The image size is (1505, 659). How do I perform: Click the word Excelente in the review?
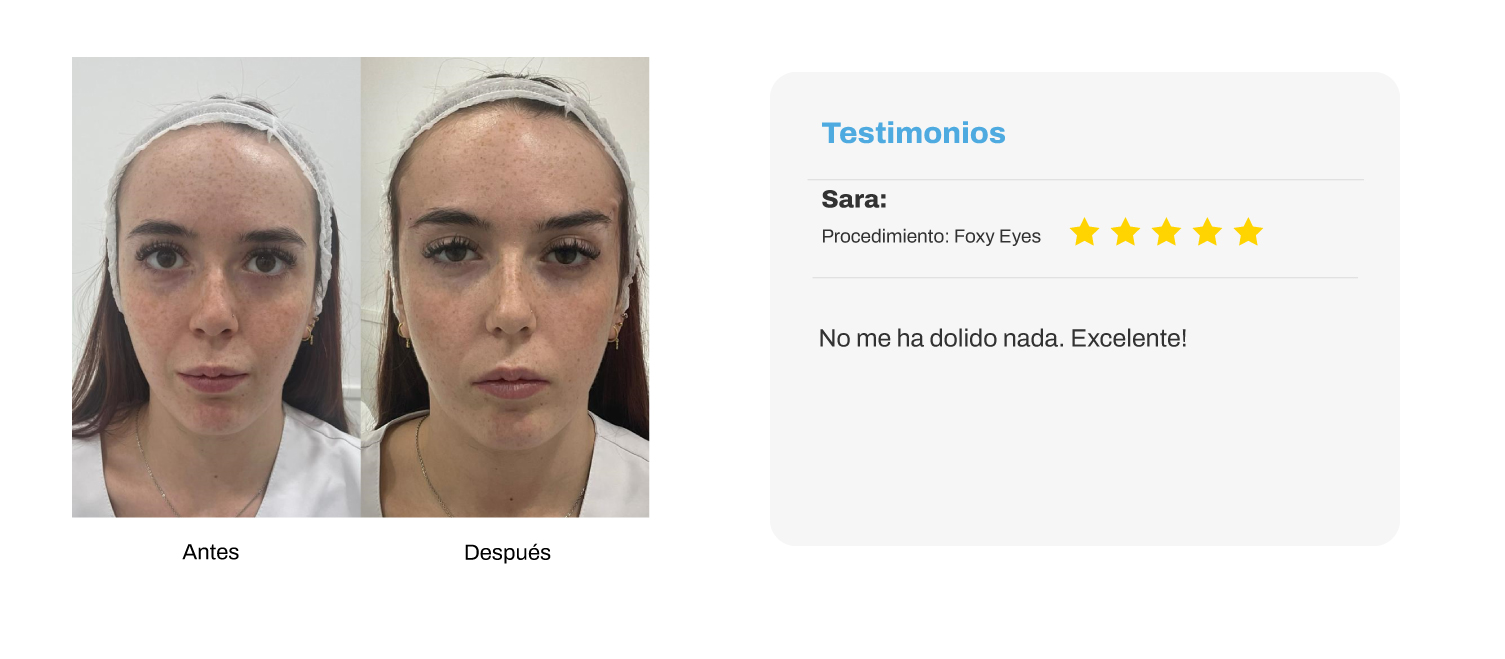point(1129,338)
